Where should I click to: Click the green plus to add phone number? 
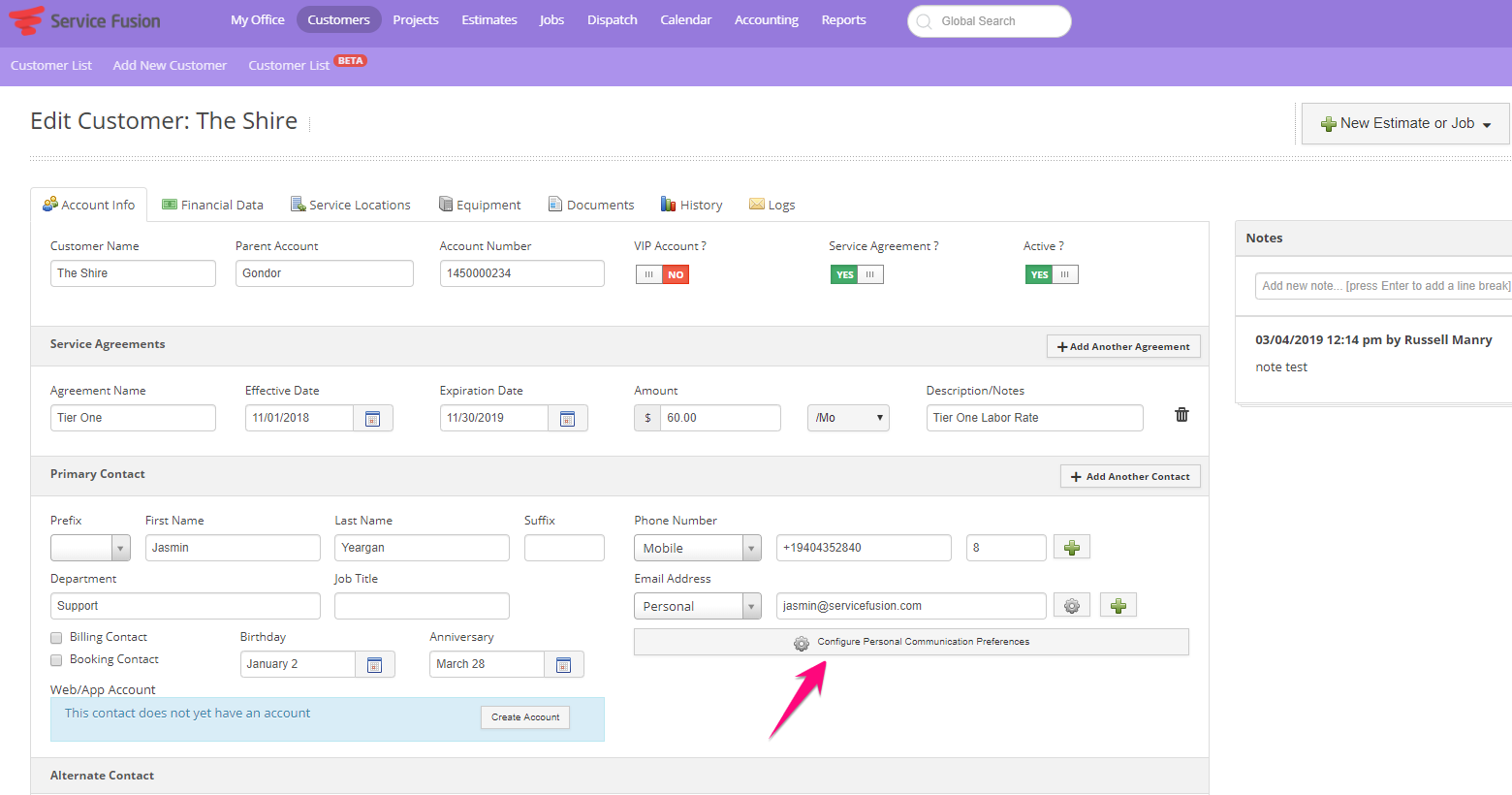tap(1071, 548)
